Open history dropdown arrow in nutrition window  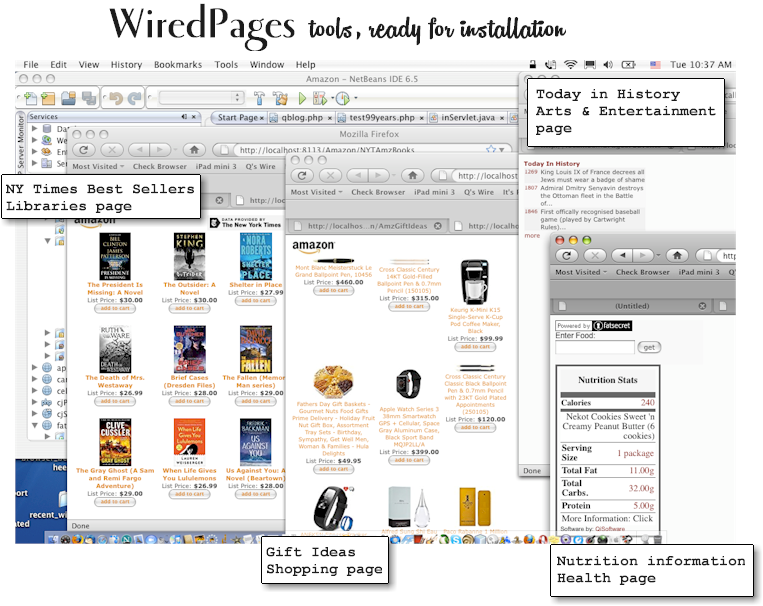tap(658, 256)
